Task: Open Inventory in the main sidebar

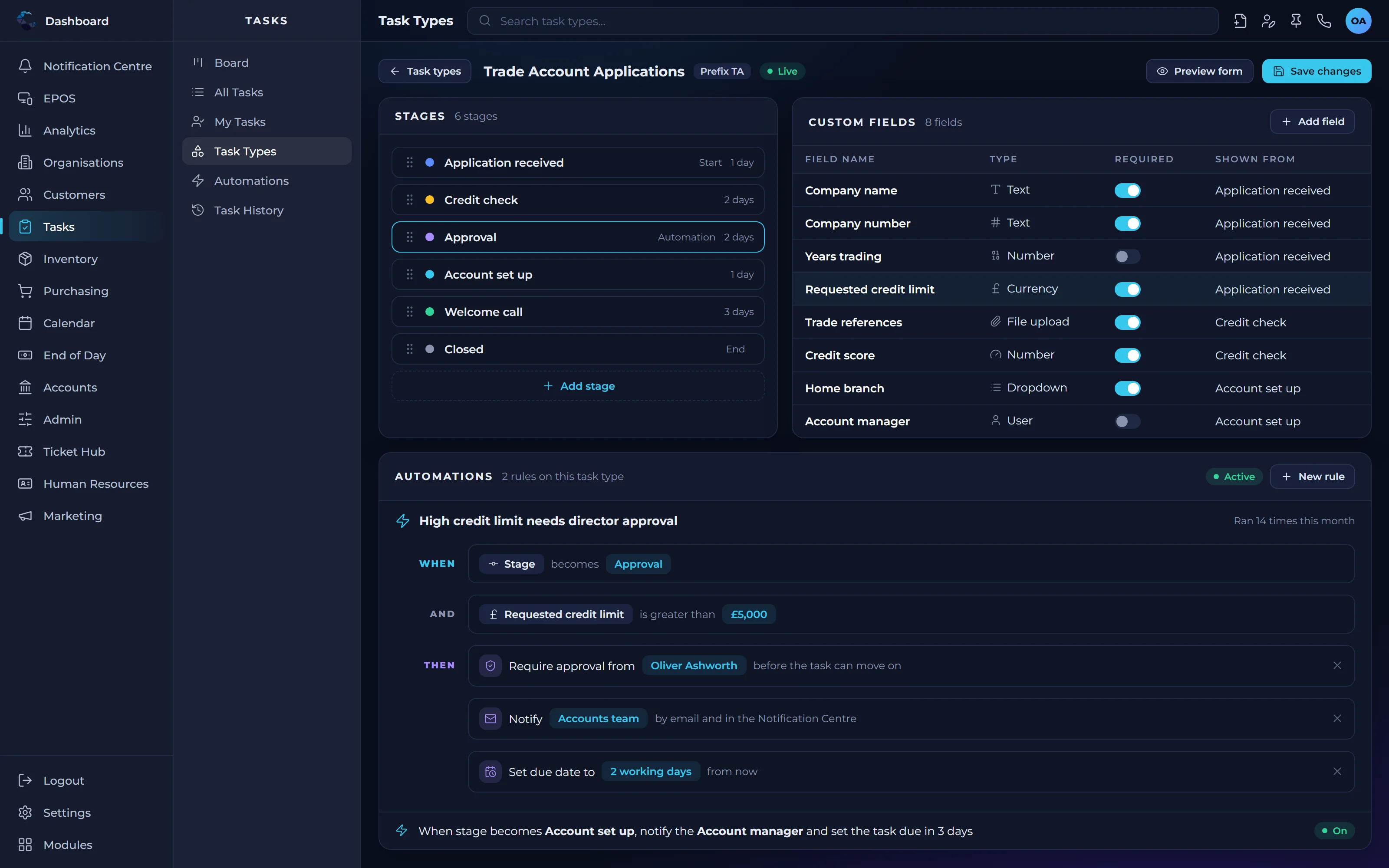Action: click(86, 259)
